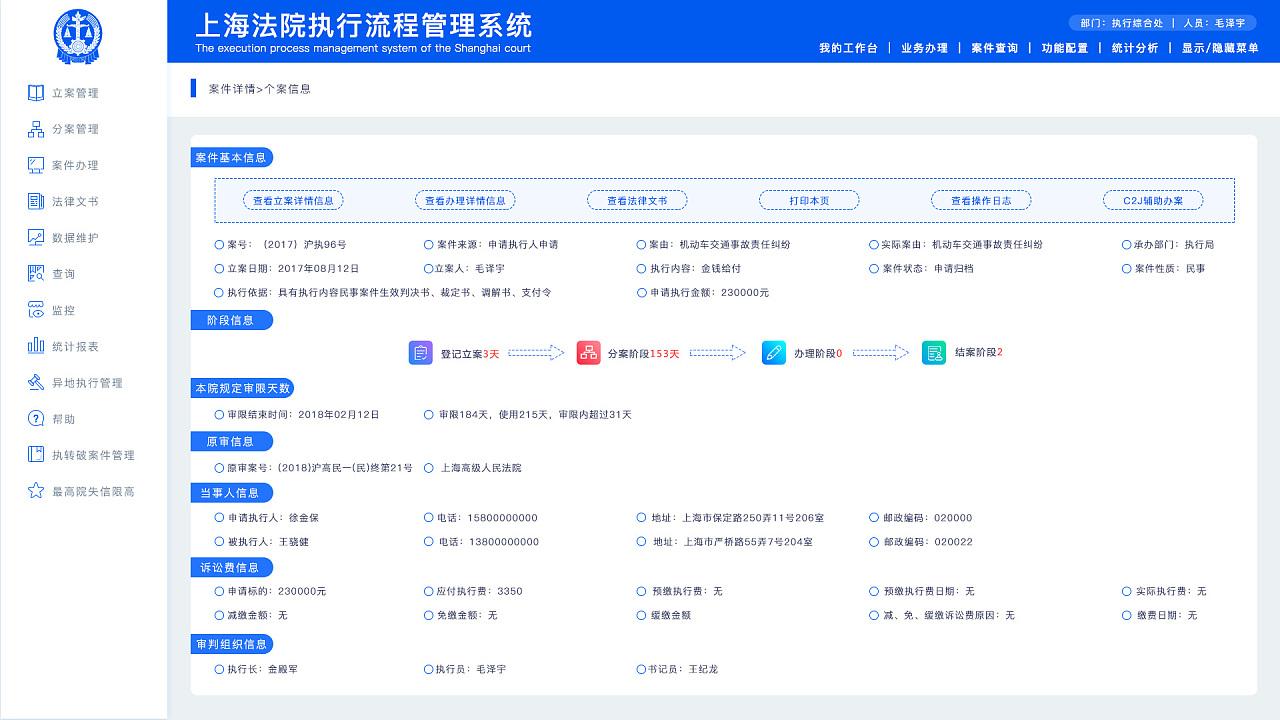Click the 最高院失信限高 star icon

36,491
